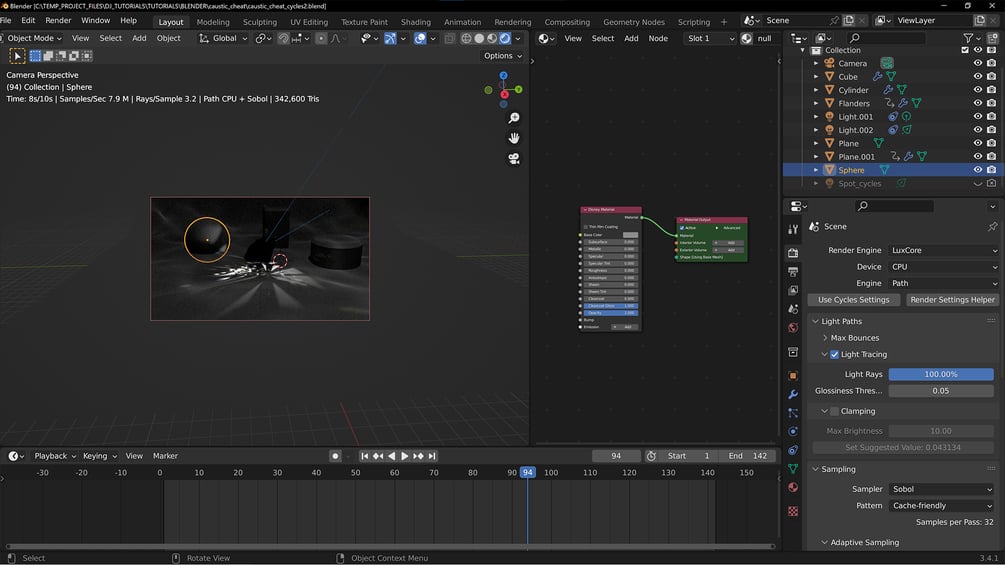Jump to timeline end frame button

click(x=432, y=456)
